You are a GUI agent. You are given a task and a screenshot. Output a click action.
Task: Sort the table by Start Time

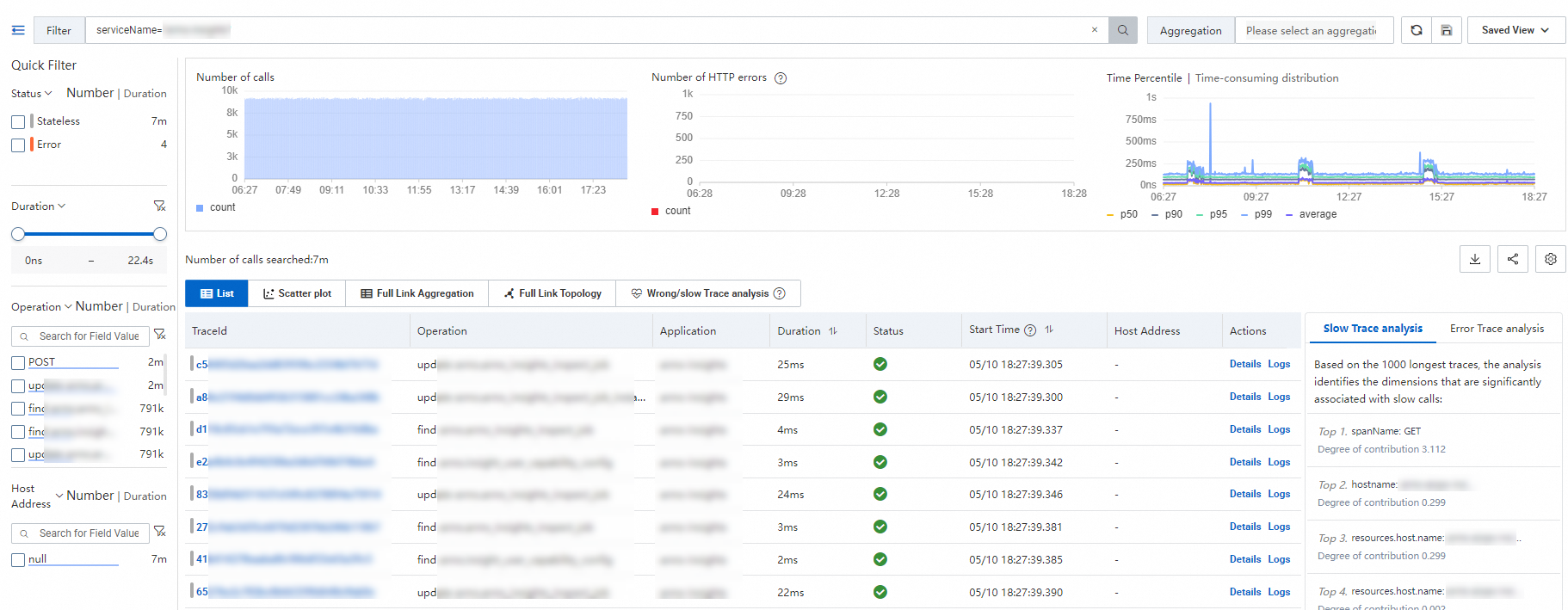[1049, 330]
